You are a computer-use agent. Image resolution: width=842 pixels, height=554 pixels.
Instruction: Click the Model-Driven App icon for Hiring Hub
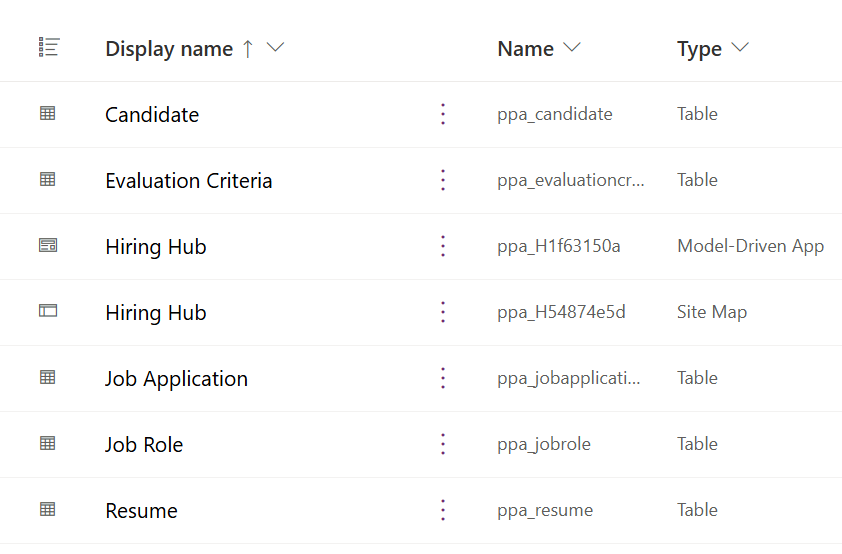click(47, 246)
